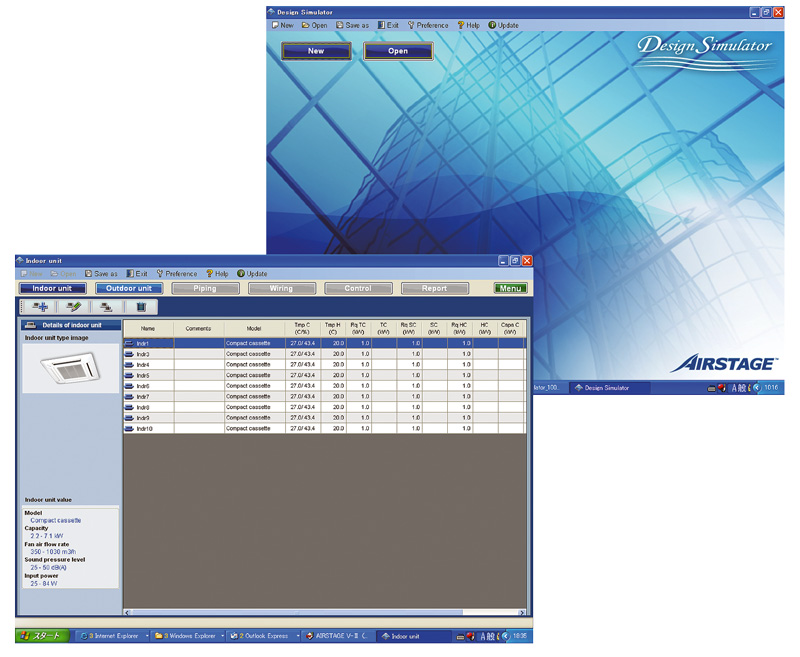Screen dimensions: 800x657
Task: Click the Indr1 row unit icon
Action: tap(129, 343)
